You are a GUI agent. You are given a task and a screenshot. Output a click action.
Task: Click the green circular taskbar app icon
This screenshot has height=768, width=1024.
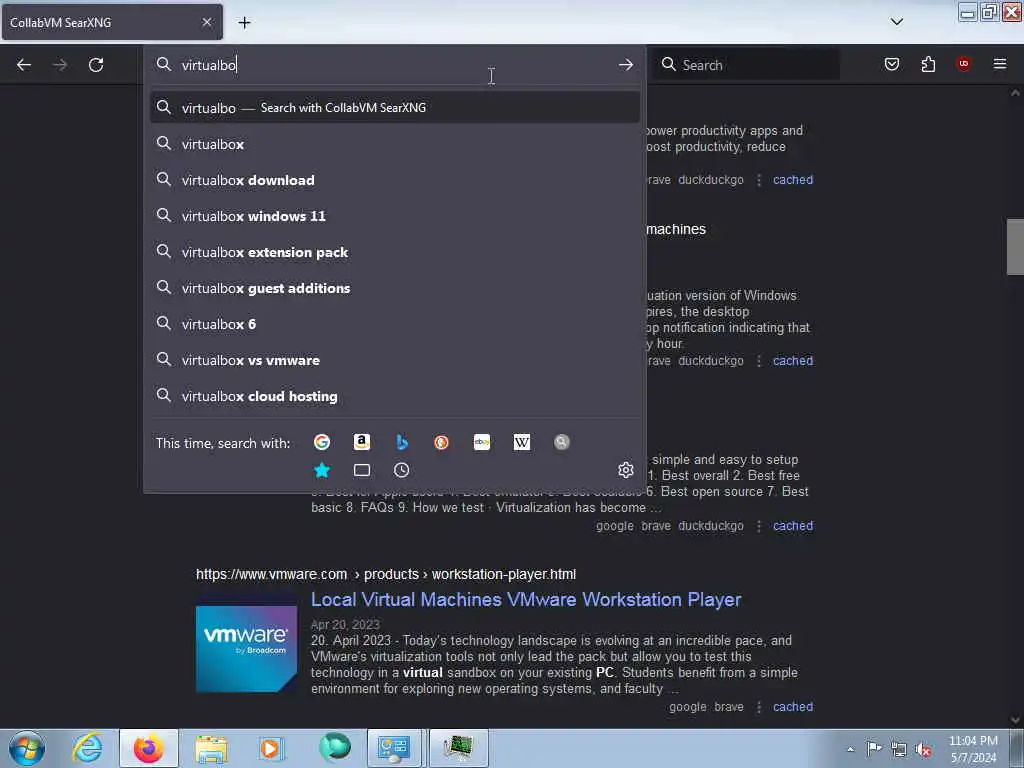click(335, 748)
